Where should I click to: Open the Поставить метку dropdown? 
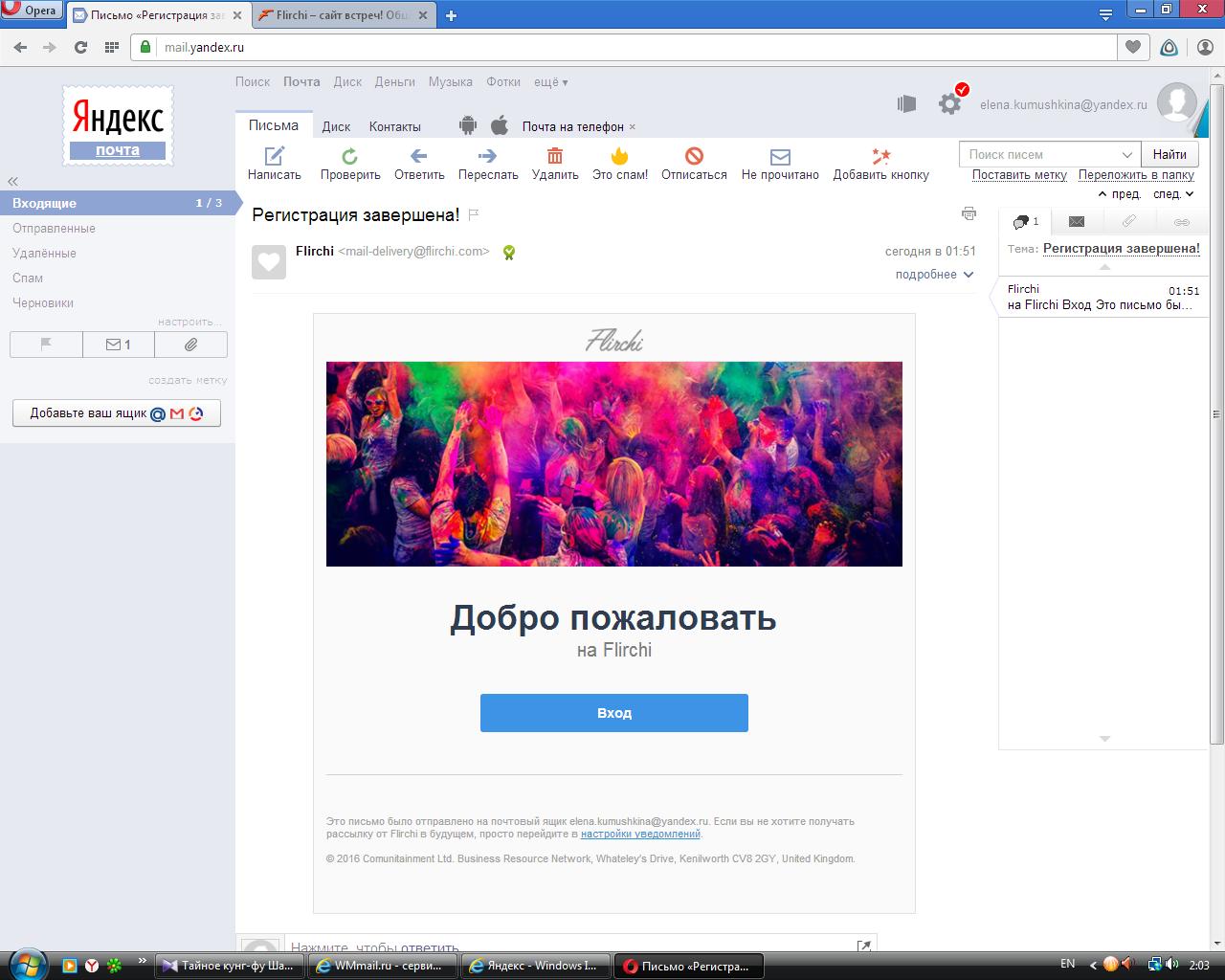point(1019,175)
